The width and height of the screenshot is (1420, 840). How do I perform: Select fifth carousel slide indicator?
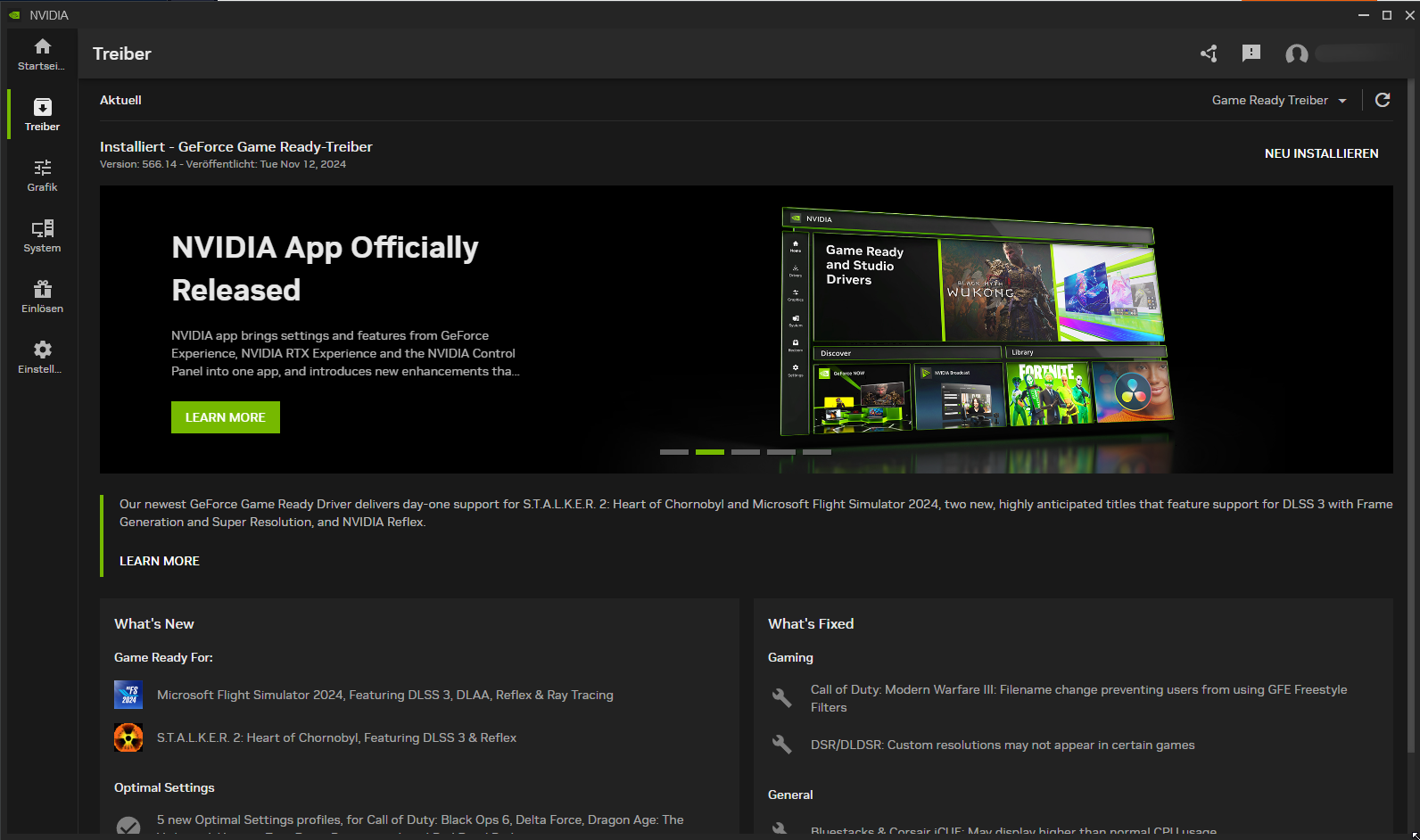point(817,452)
